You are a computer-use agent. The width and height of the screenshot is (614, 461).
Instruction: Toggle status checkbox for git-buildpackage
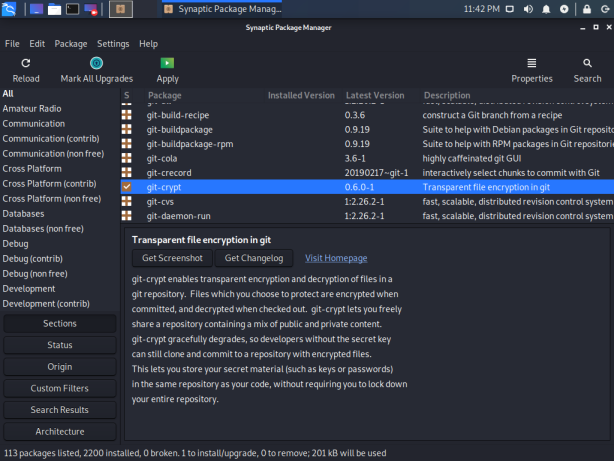coord(126,129)
